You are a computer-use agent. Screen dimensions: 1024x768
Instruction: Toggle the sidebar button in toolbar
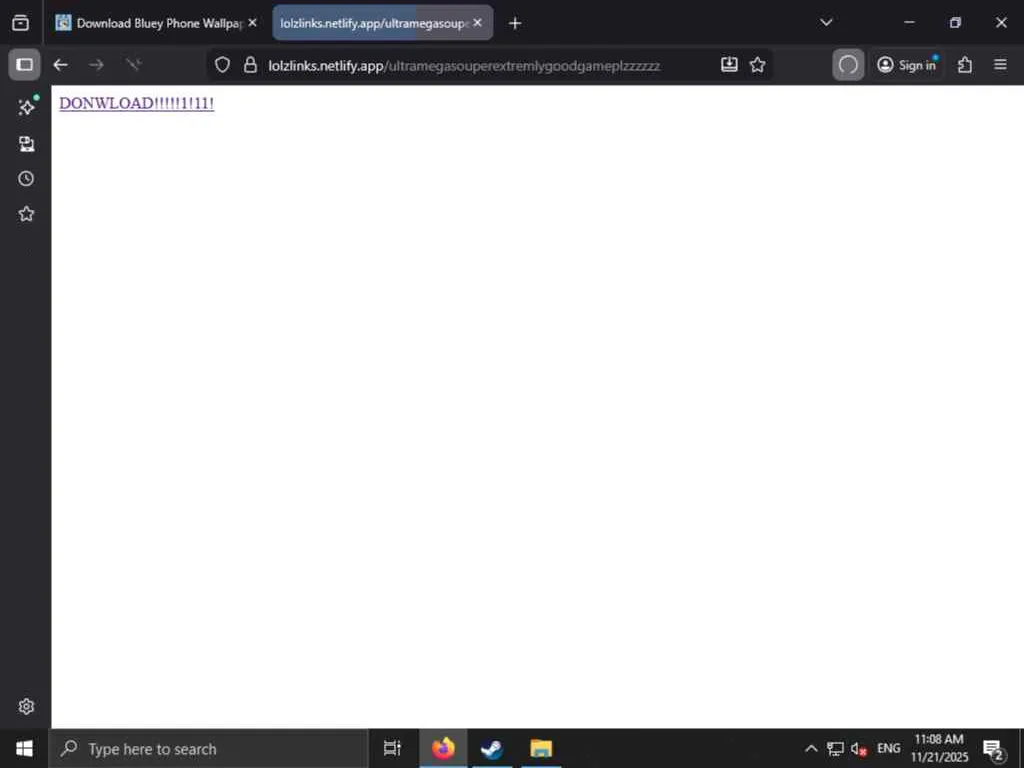click(x=24, y=65)
